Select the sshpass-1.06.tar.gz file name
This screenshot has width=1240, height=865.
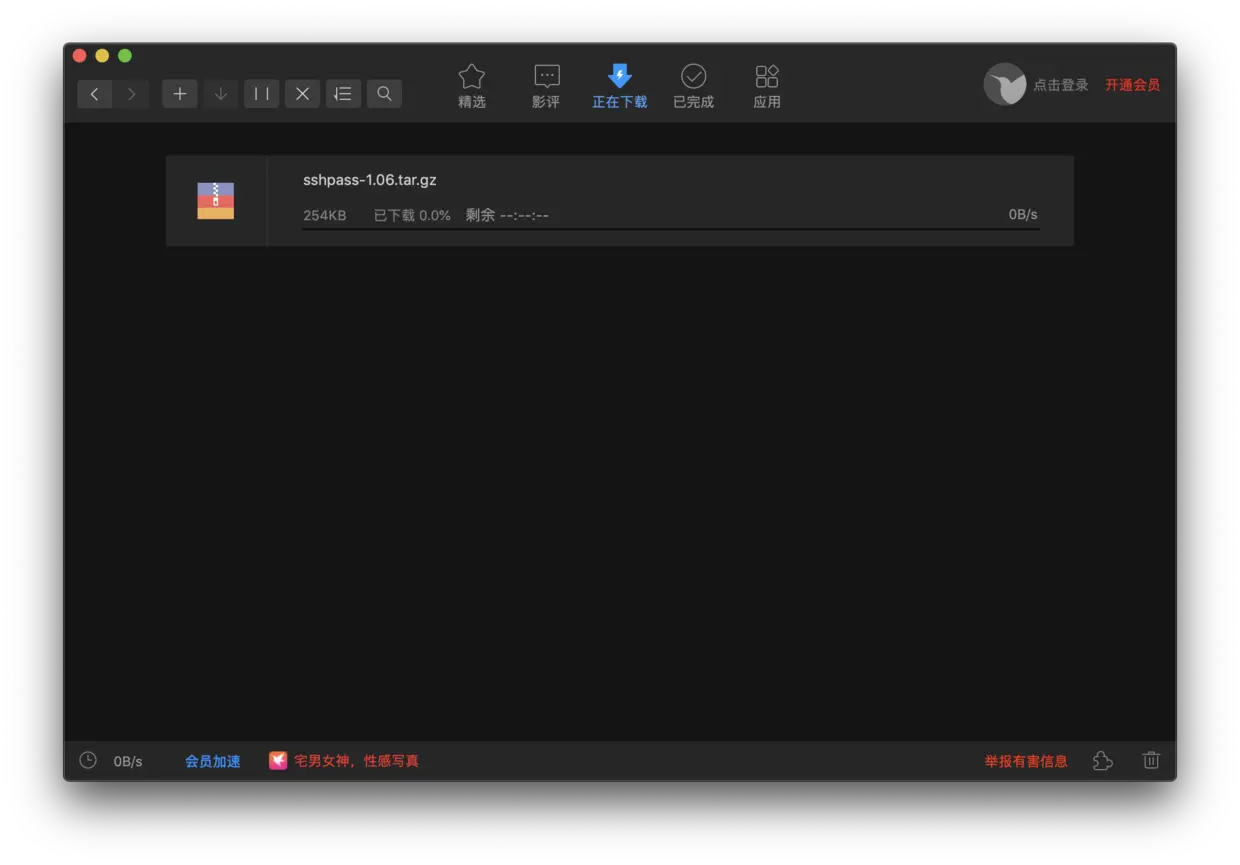point(370,180)
